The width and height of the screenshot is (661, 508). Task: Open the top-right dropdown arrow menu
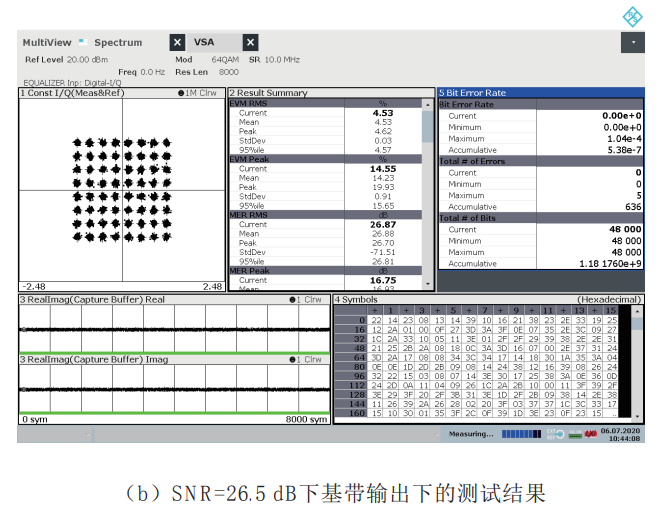[x=634, y=43]
